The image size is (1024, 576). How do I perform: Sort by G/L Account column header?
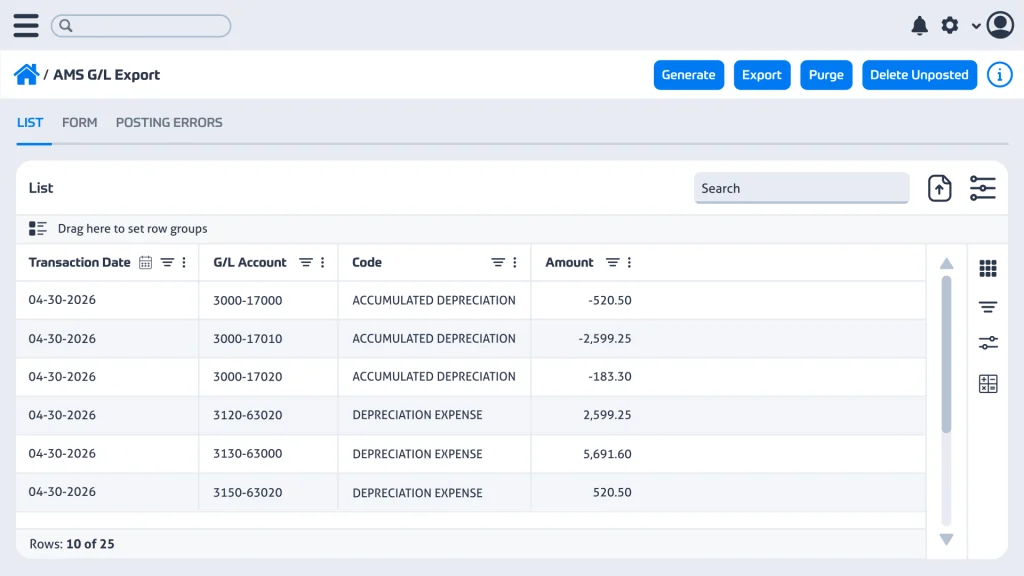coord(249,263)
